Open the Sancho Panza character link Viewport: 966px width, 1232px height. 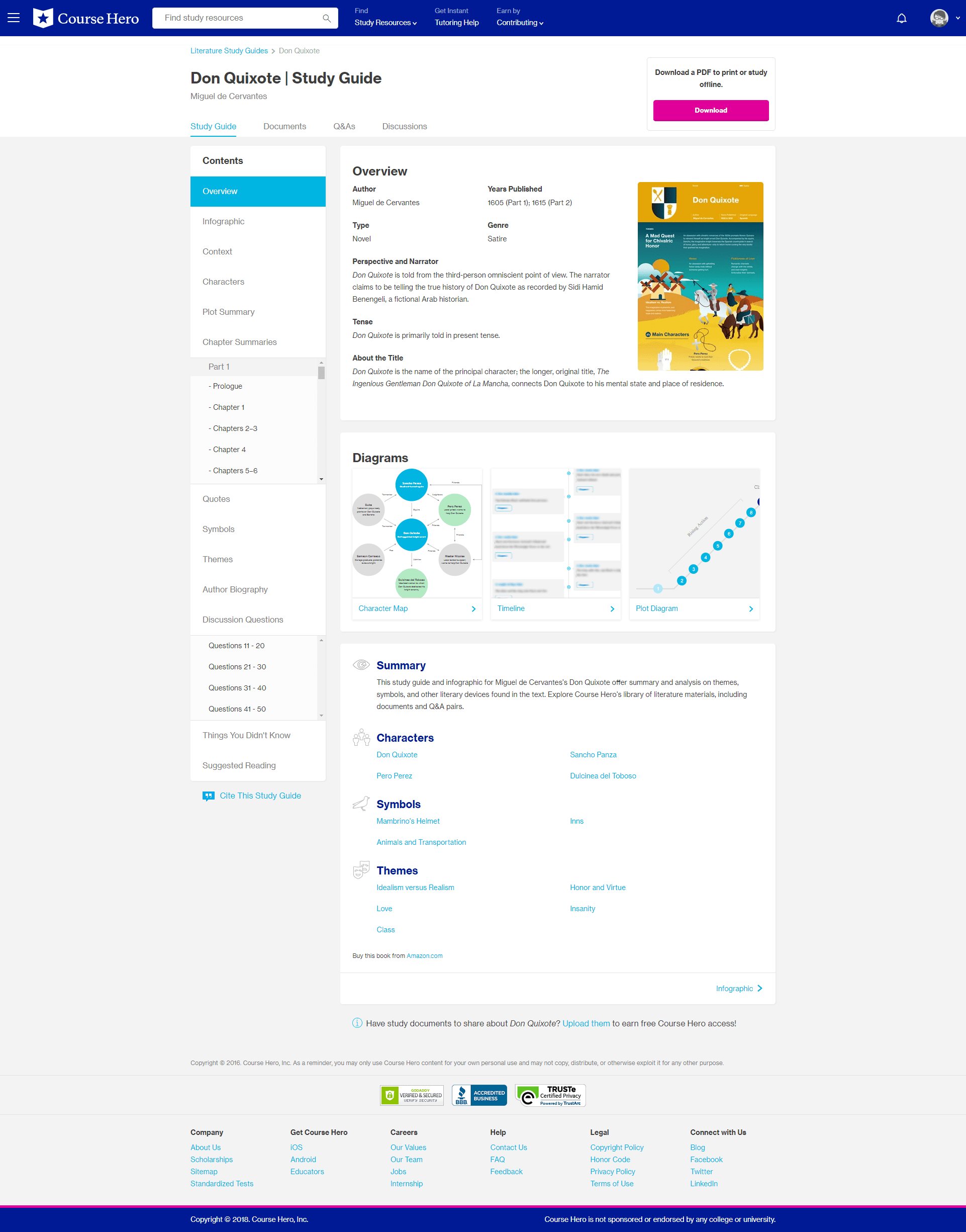point(593,754)
